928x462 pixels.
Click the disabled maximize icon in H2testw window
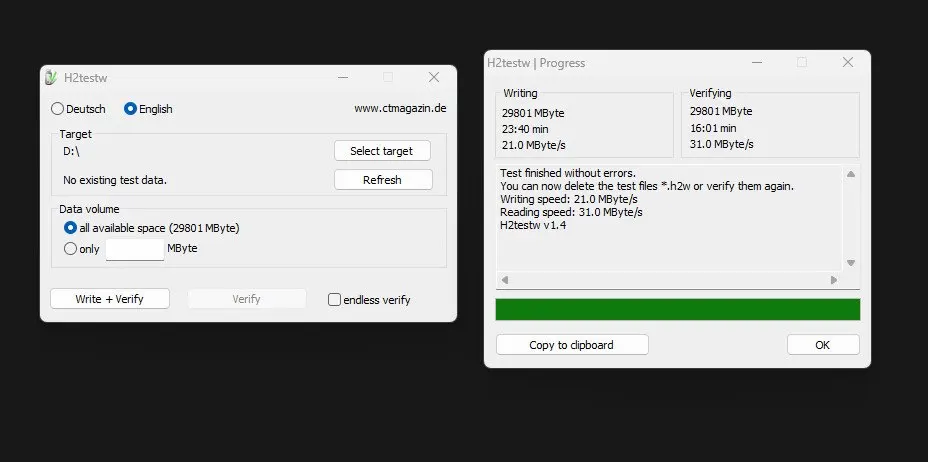pos(388,77)
